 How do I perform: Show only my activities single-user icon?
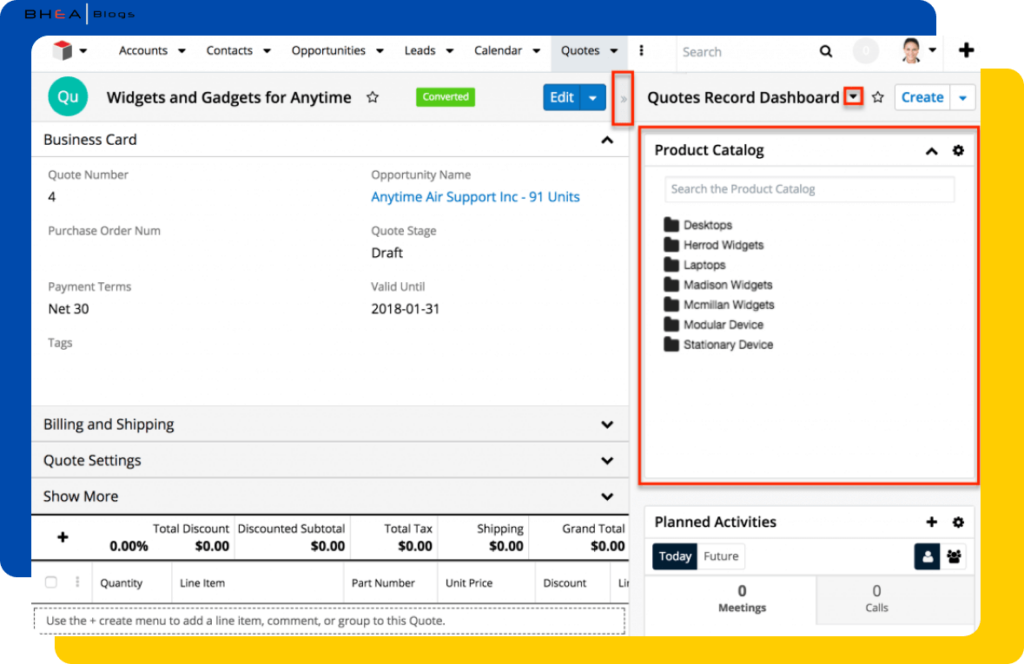coord(927,556)
